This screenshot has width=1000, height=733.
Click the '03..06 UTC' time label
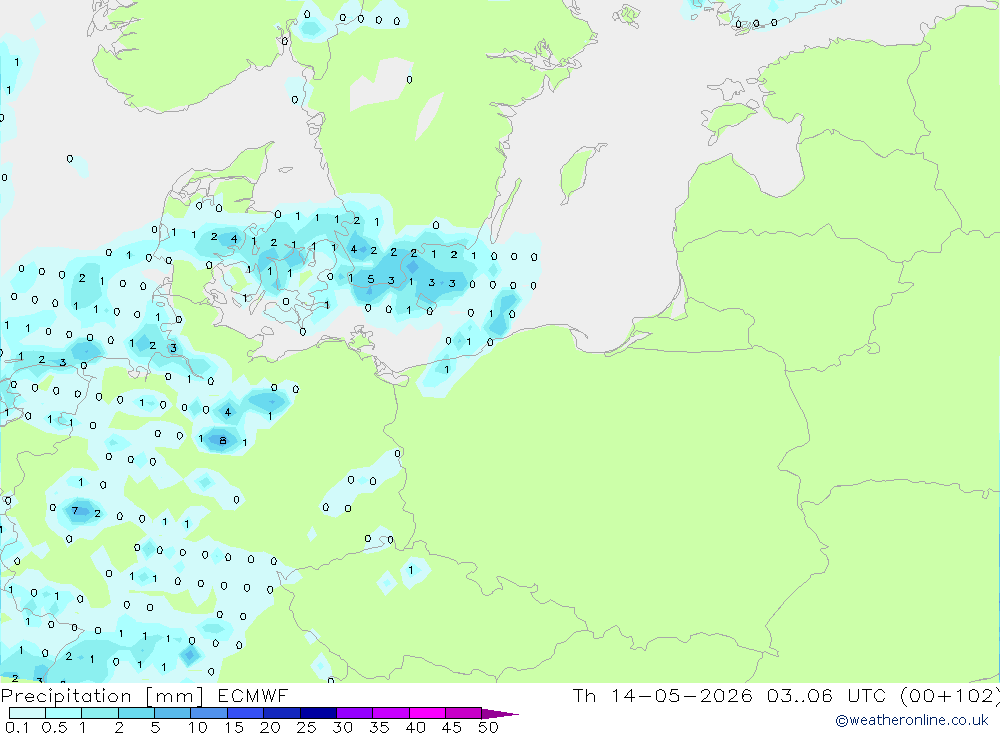click(827, 696)
